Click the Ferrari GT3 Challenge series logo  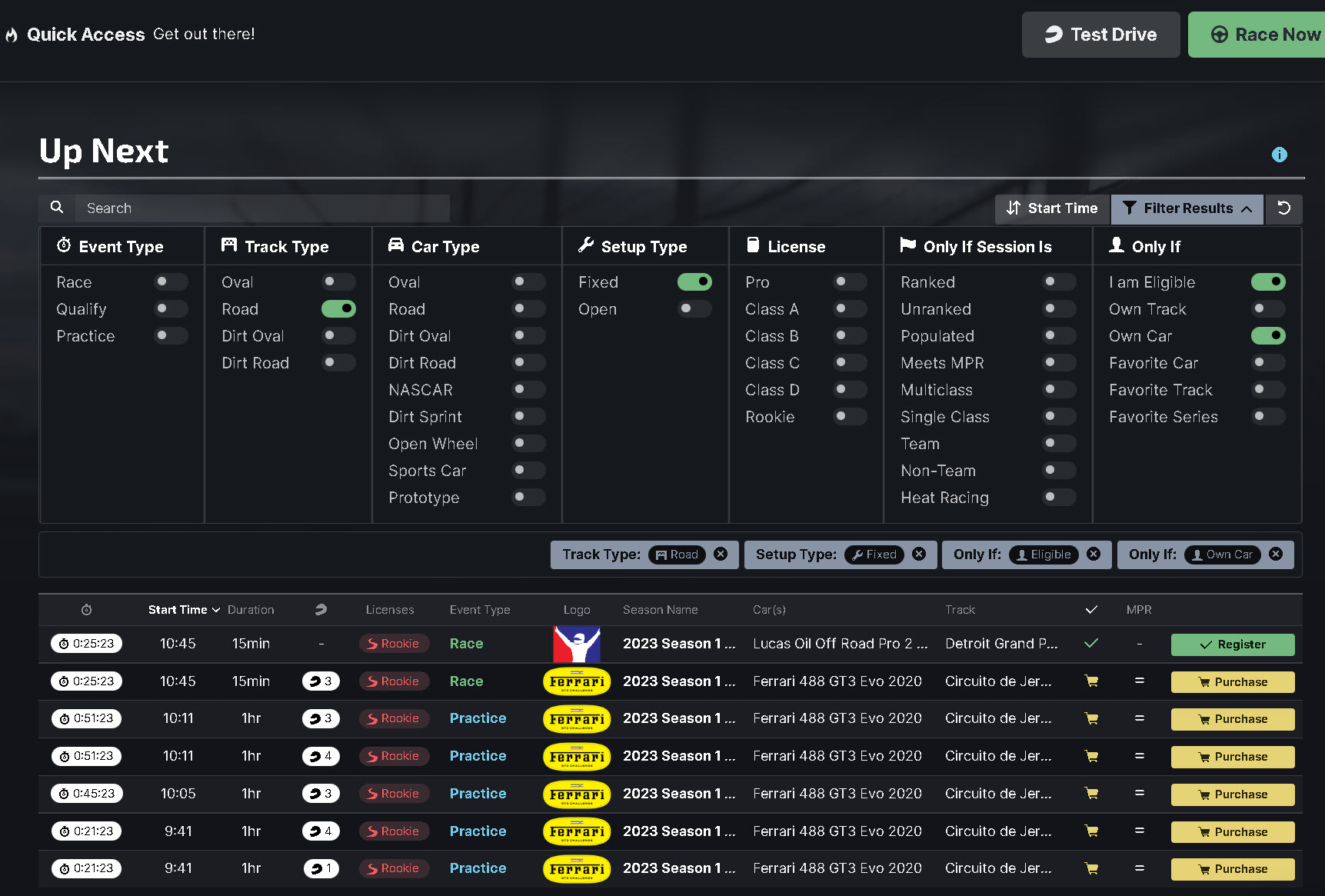(x=577, y=681)
